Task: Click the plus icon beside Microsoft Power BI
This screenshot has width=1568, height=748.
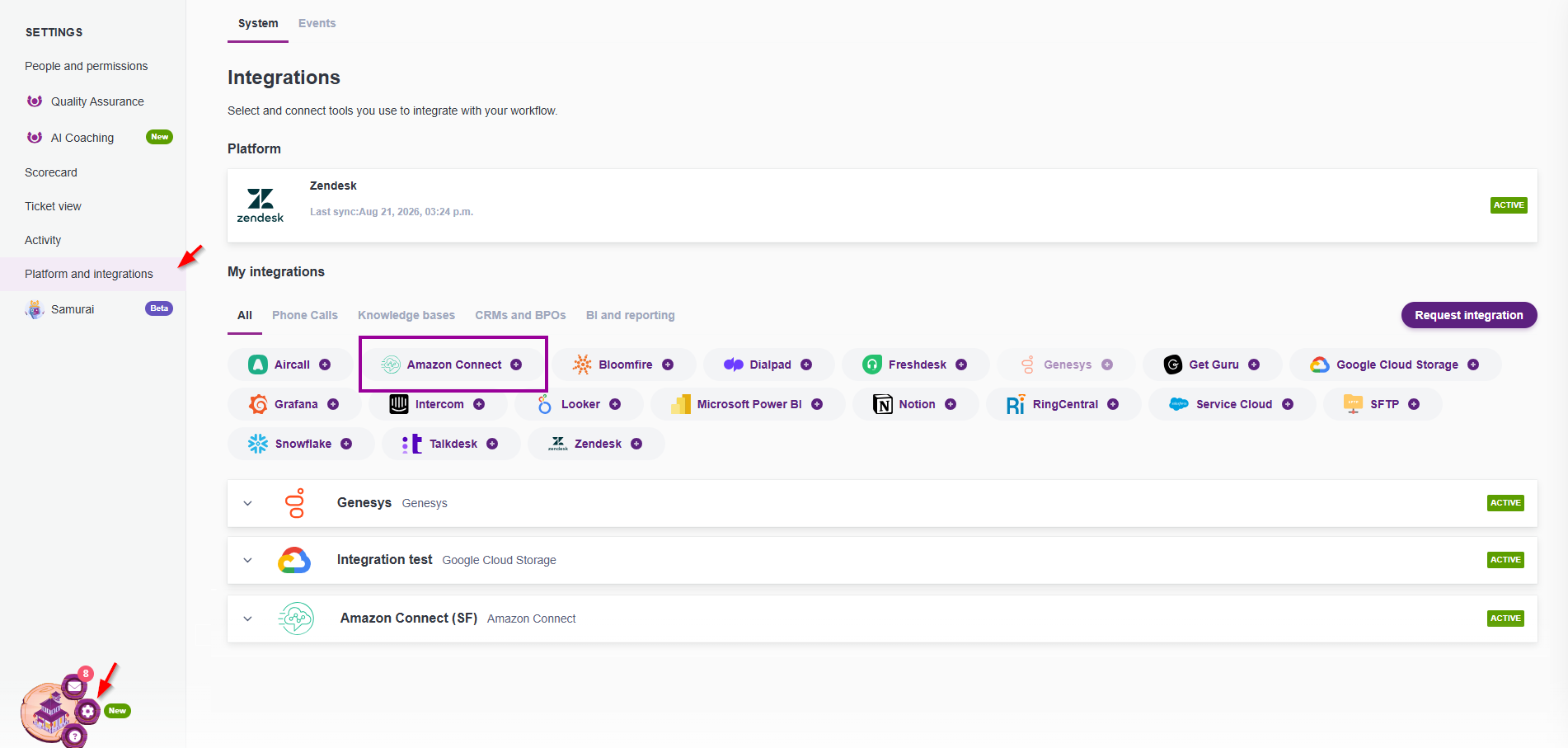Action: [817, 404]
